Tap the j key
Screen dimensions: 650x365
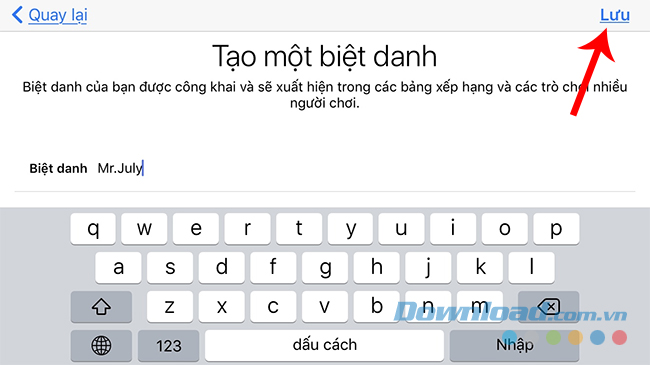(428, 268)
